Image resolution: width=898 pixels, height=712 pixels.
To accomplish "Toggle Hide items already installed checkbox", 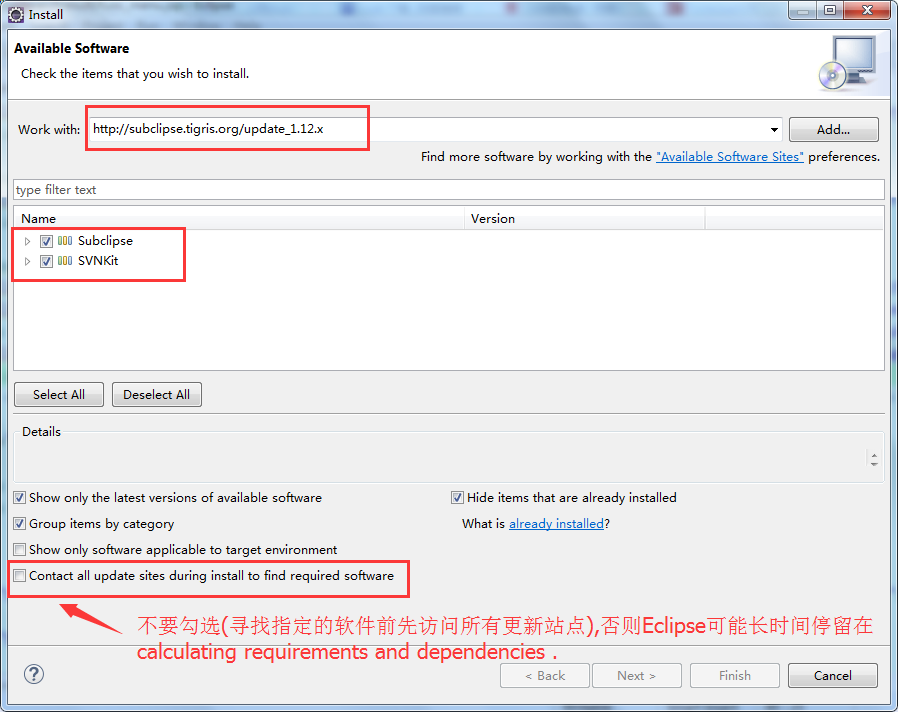I will tap(457, 498).
